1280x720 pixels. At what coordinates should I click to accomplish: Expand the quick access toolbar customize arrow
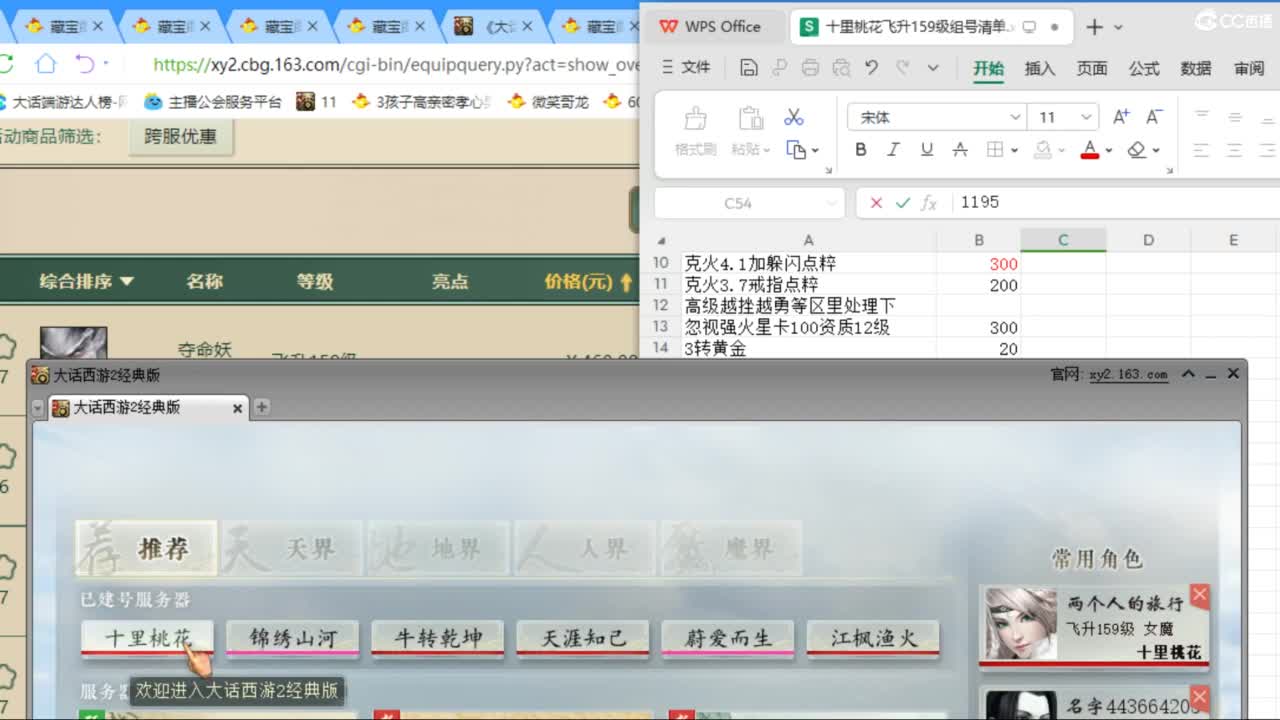coord(933,68)
